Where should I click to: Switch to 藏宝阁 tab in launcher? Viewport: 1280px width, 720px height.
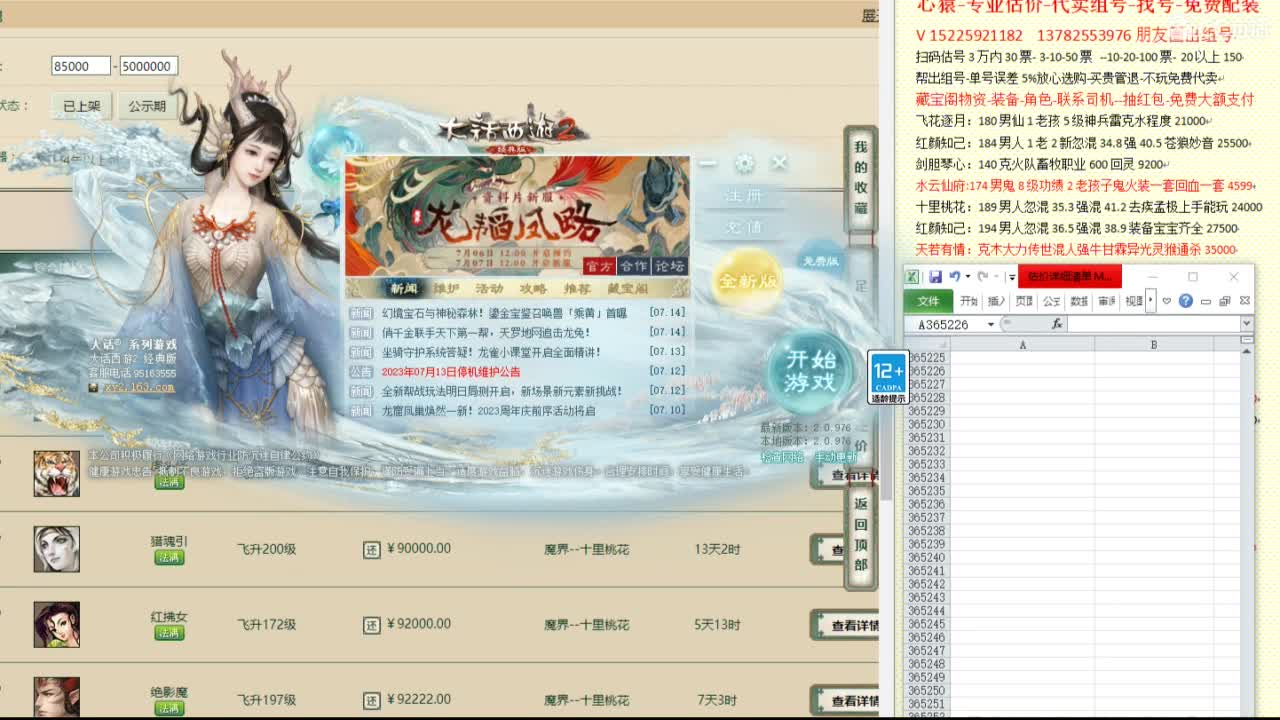[x=628, y=289]
